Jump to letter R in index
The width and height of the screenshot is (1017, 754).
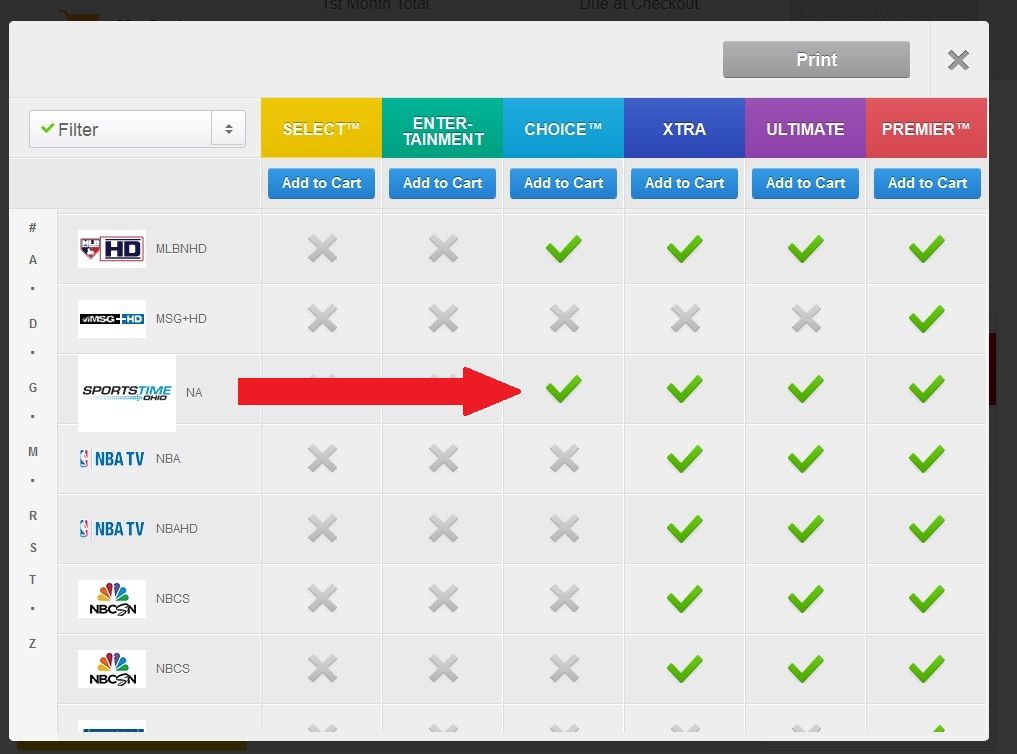click(x=32, y=515)
